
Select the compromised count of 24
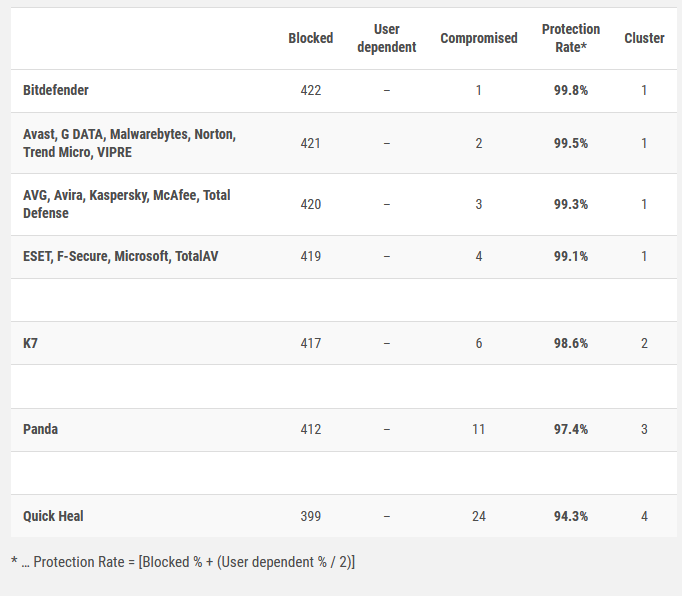point(479,516)
